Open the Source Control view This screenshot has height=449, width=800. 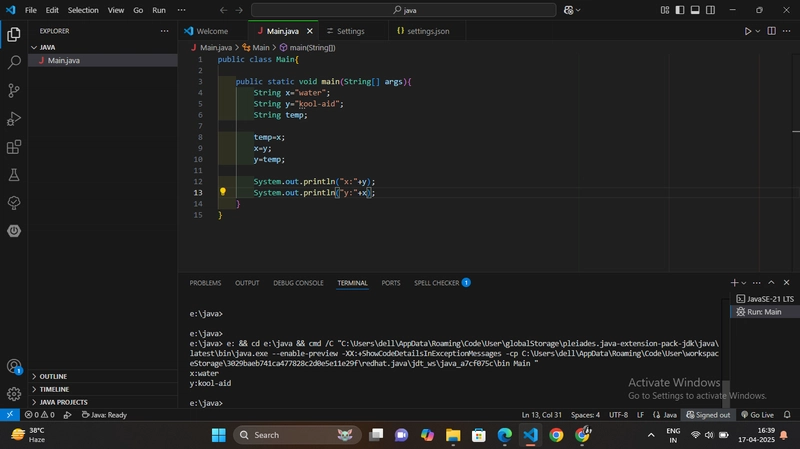click(14, 90)
